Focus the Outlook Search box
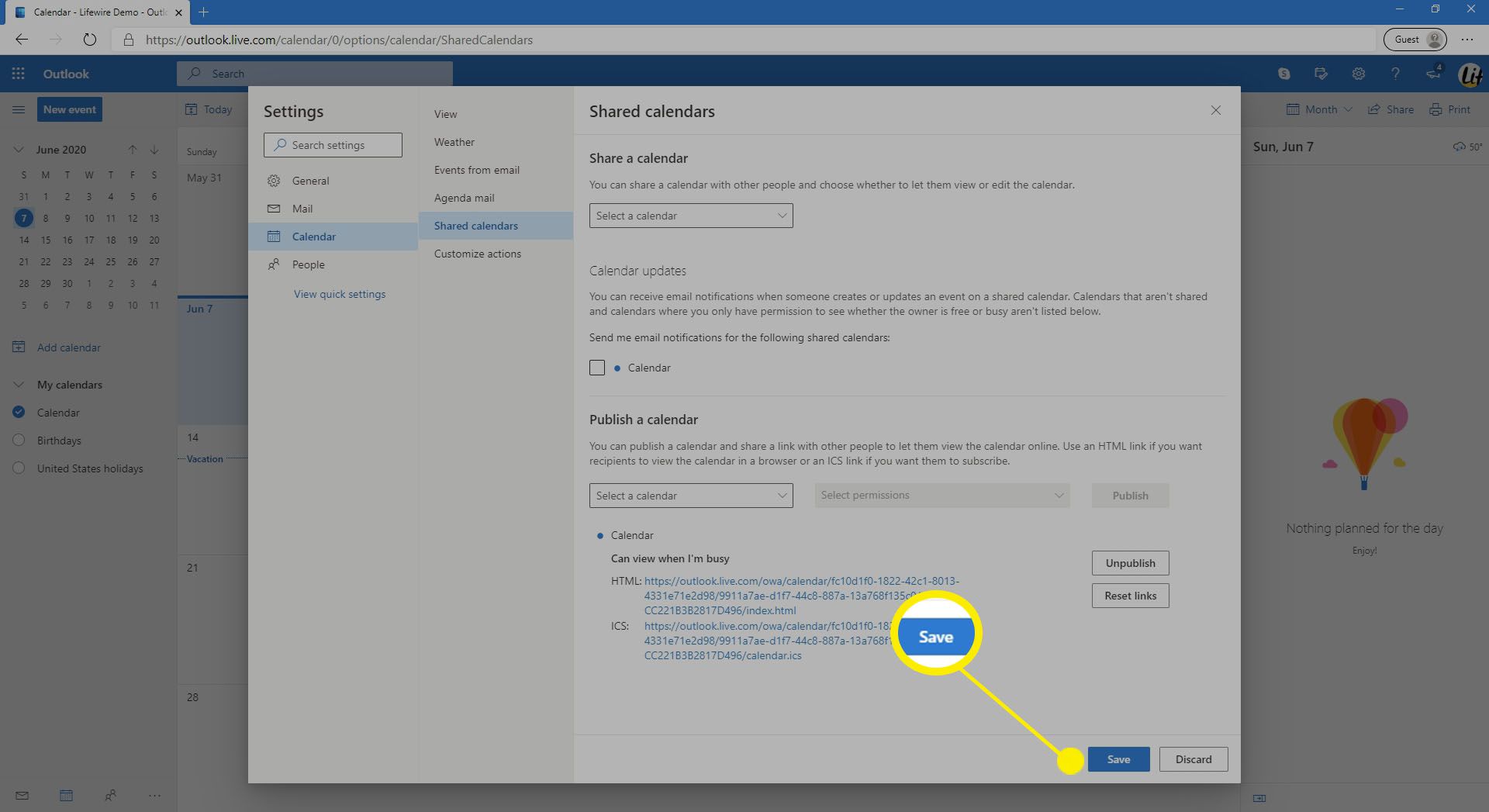1489x812 pixels. click(x=315, y=74)
